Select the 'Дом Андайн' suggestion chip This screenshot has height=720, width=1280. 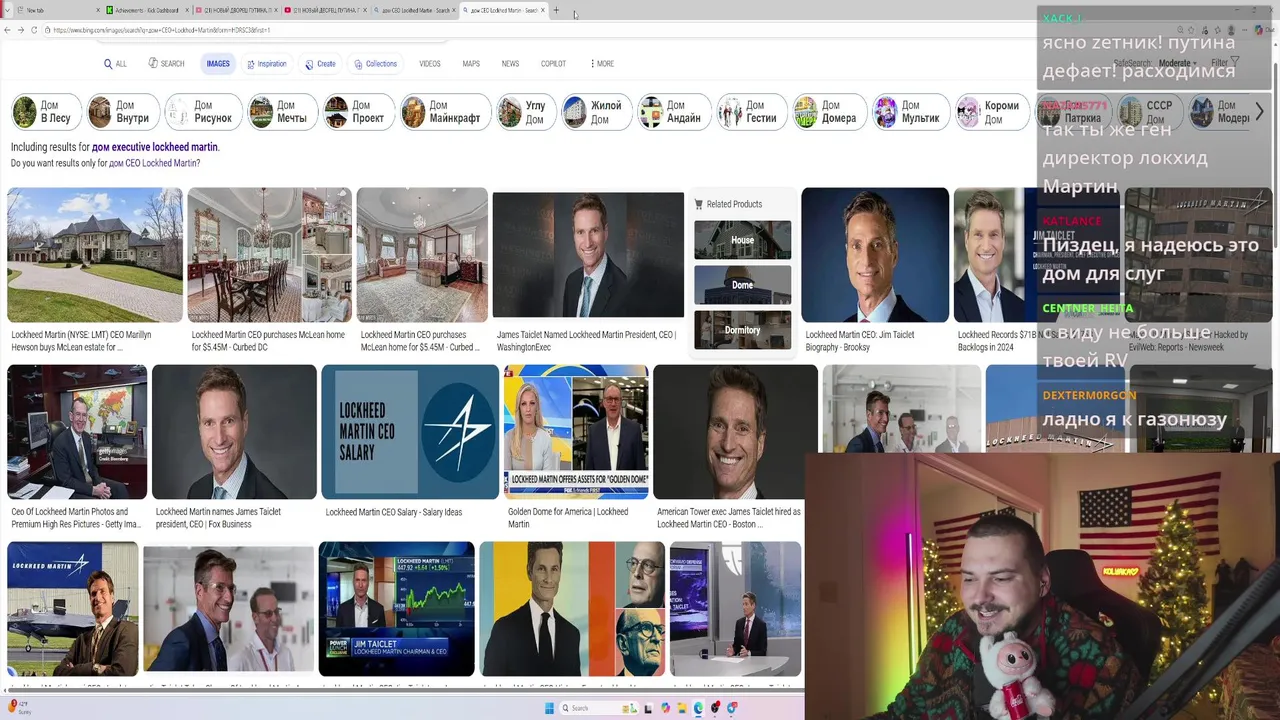(675, 112)
